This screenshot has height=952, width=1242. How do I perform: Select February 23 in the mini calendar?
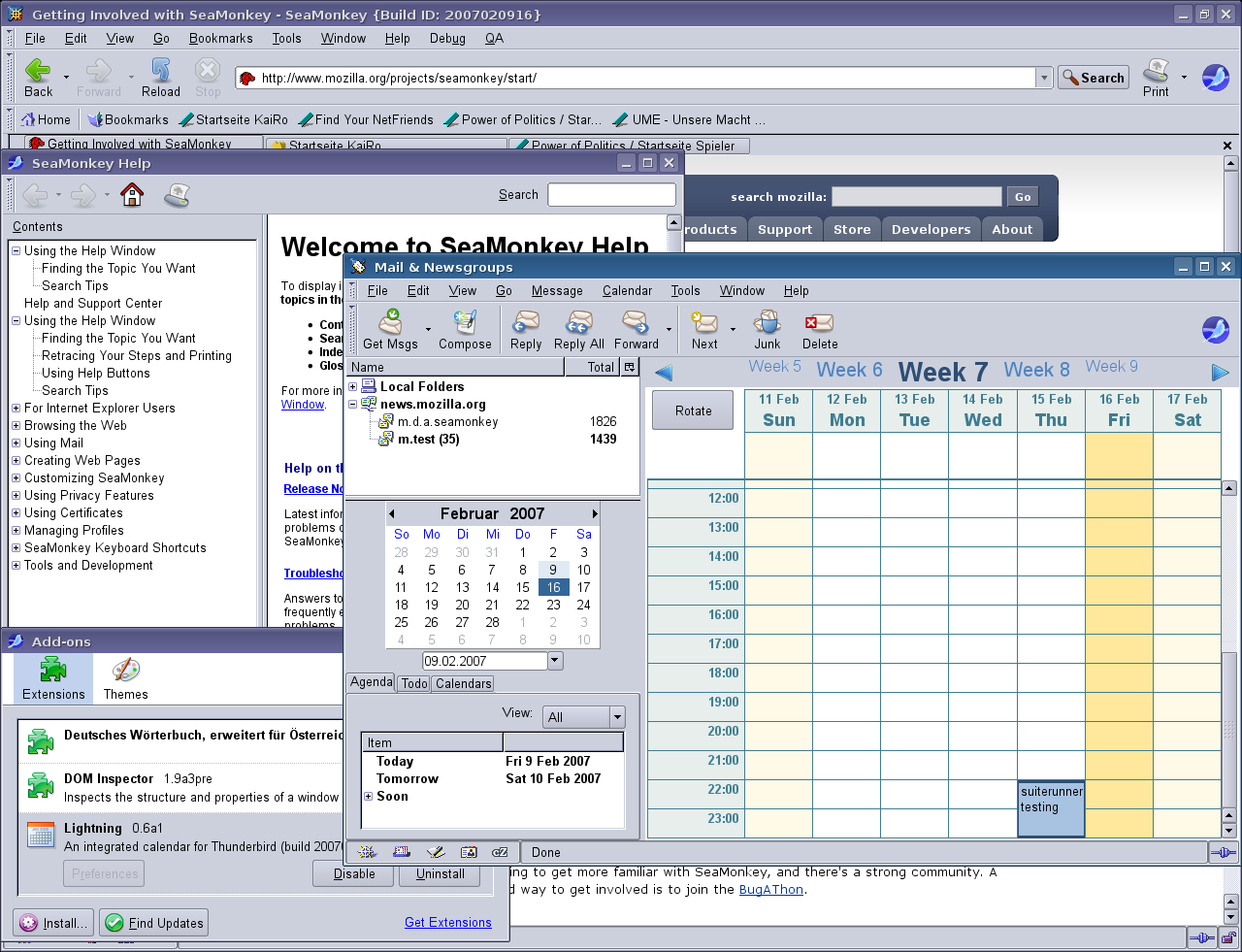pos(553,605)
